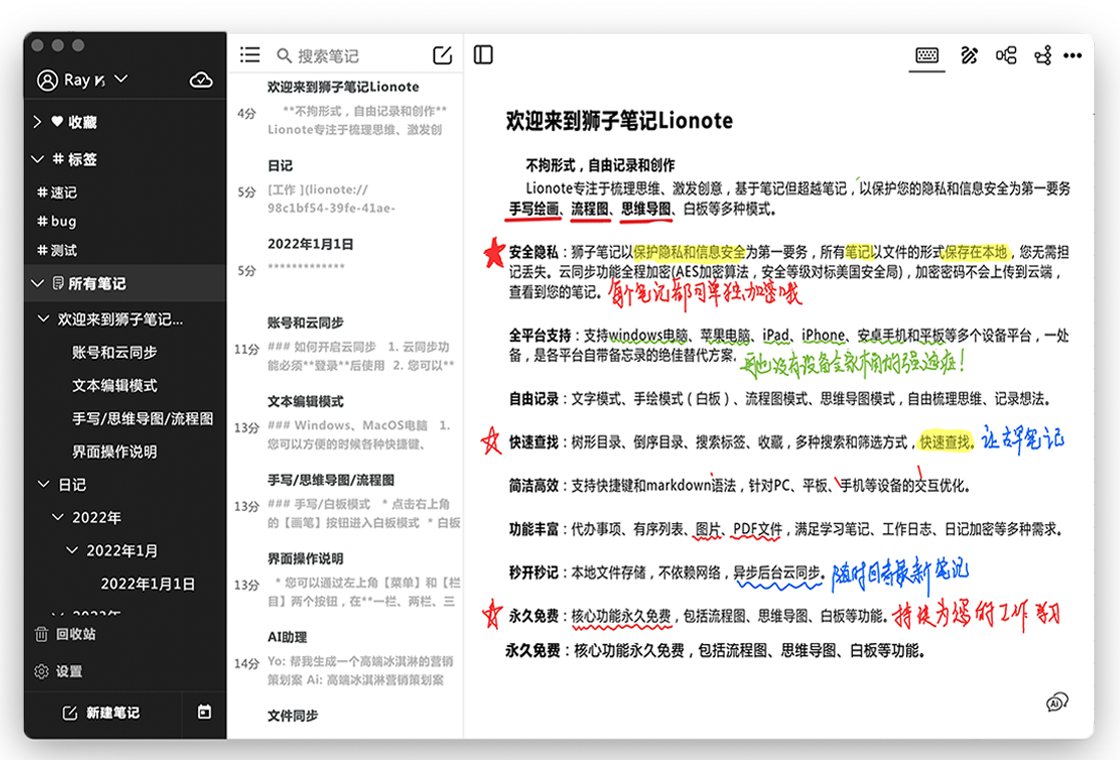The width and height of the screenshot is (1120, 760).
Task: Open the 文本编辑模式 note in tree
Action: [114, 385]
